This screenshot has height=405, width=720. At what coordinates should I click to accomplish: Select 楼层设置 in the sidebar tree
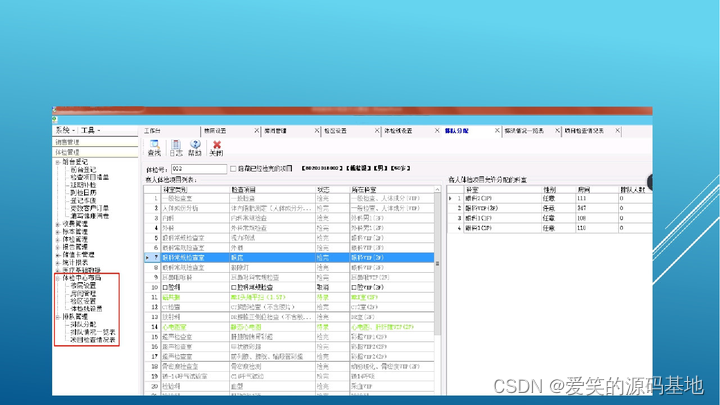pos(83,286)
